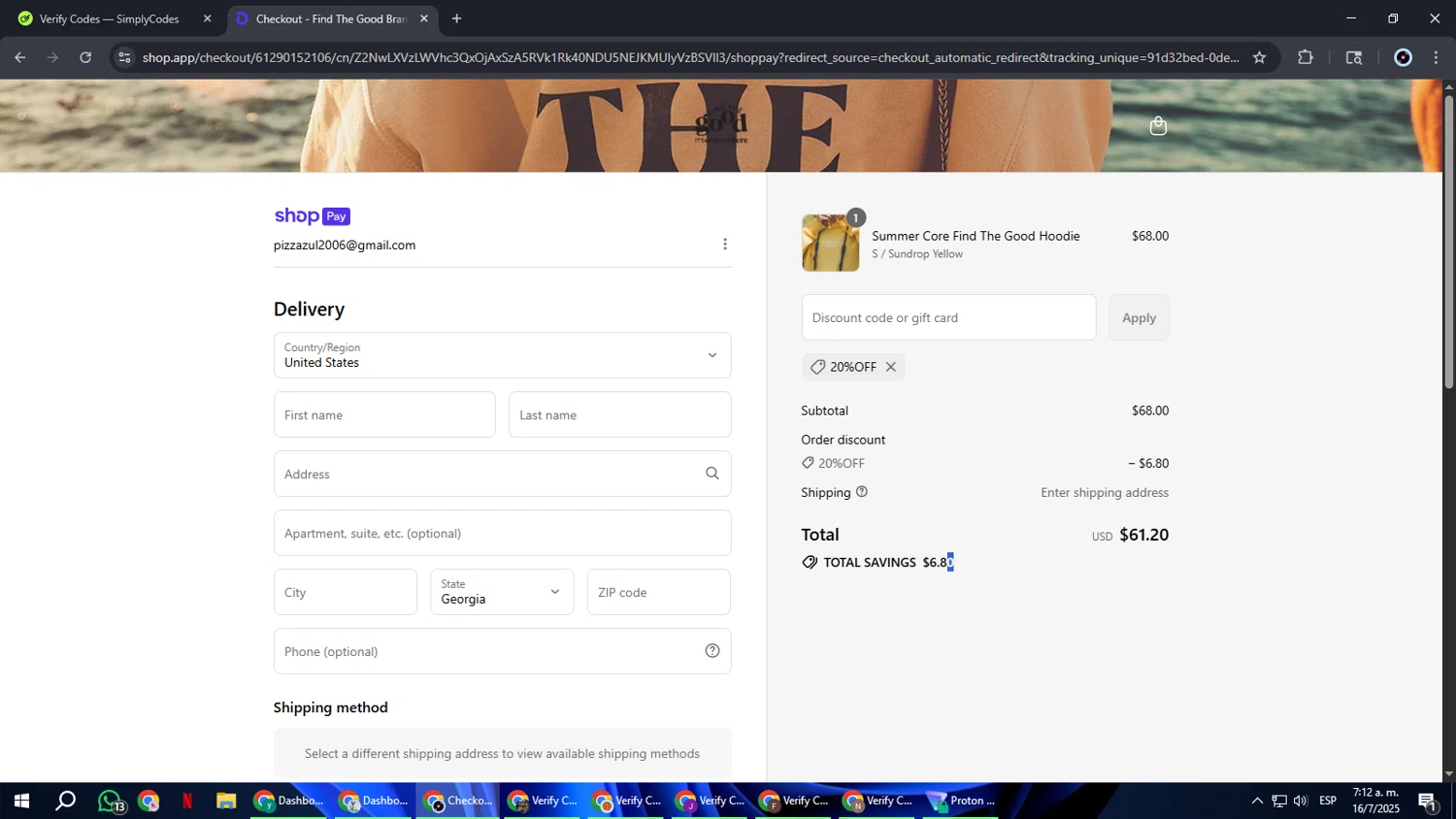
Task: Click the hoodie product thumbnail
Action: coord(830,243)
